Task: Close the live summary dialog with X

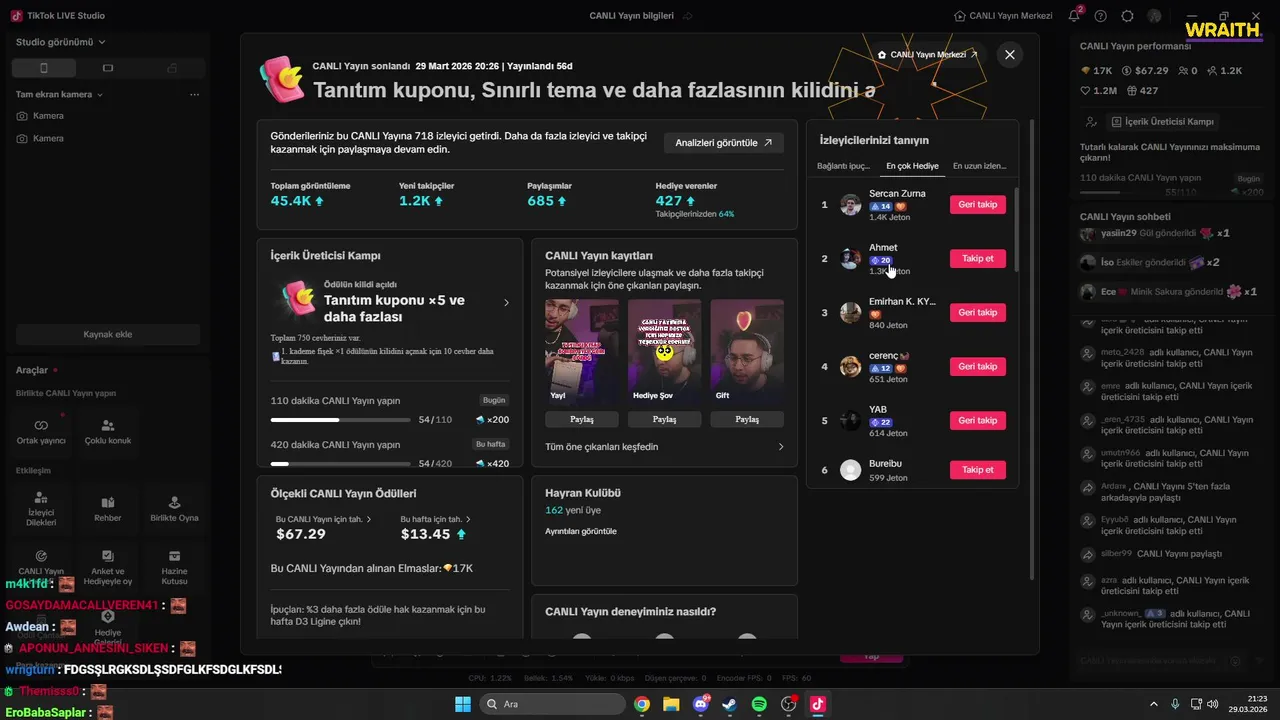Action: [1010, 55]
